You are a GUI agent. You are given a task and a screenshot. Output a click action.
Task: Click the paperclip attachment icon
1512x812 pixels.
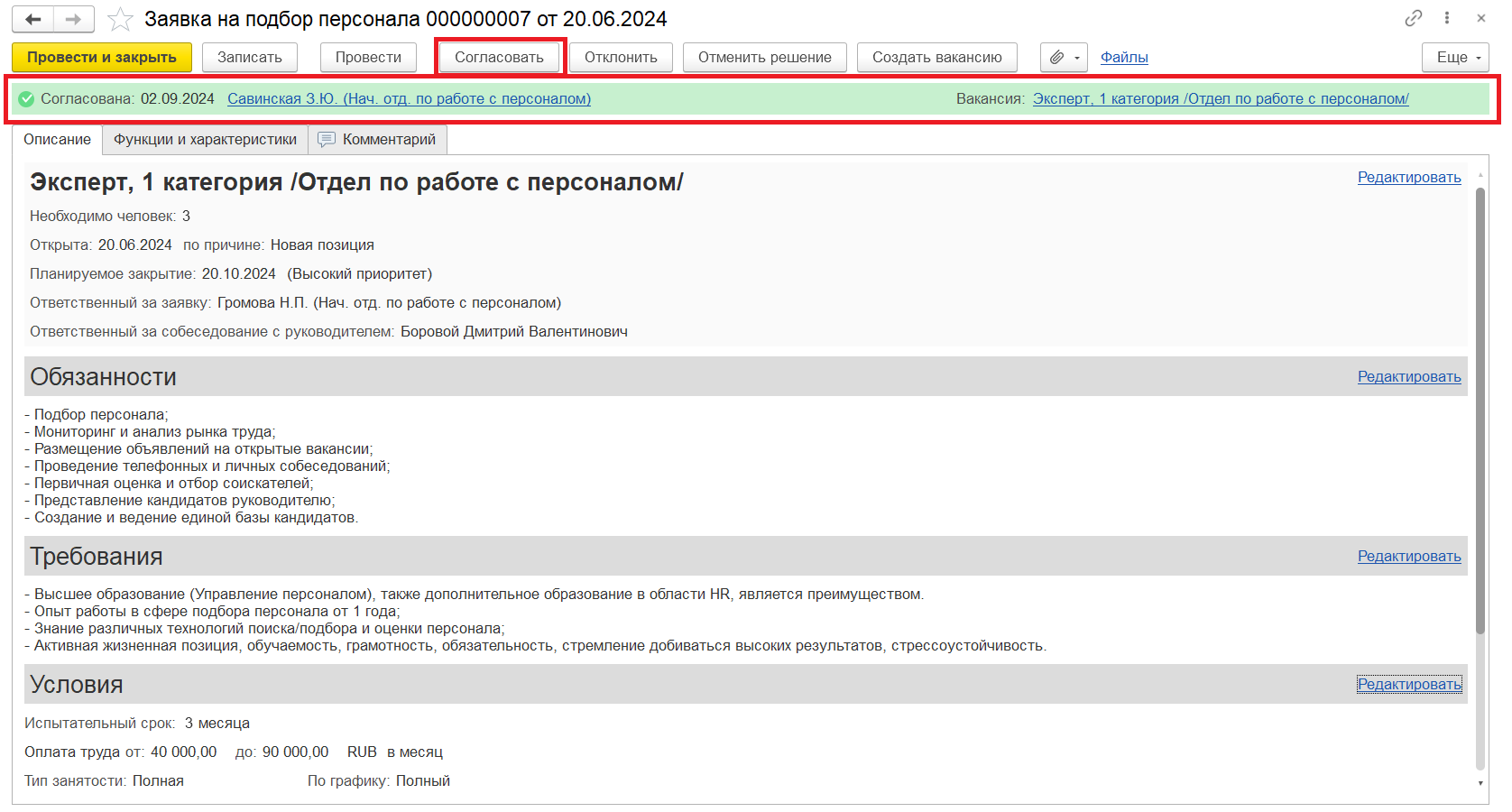[x=1056, y=58]
